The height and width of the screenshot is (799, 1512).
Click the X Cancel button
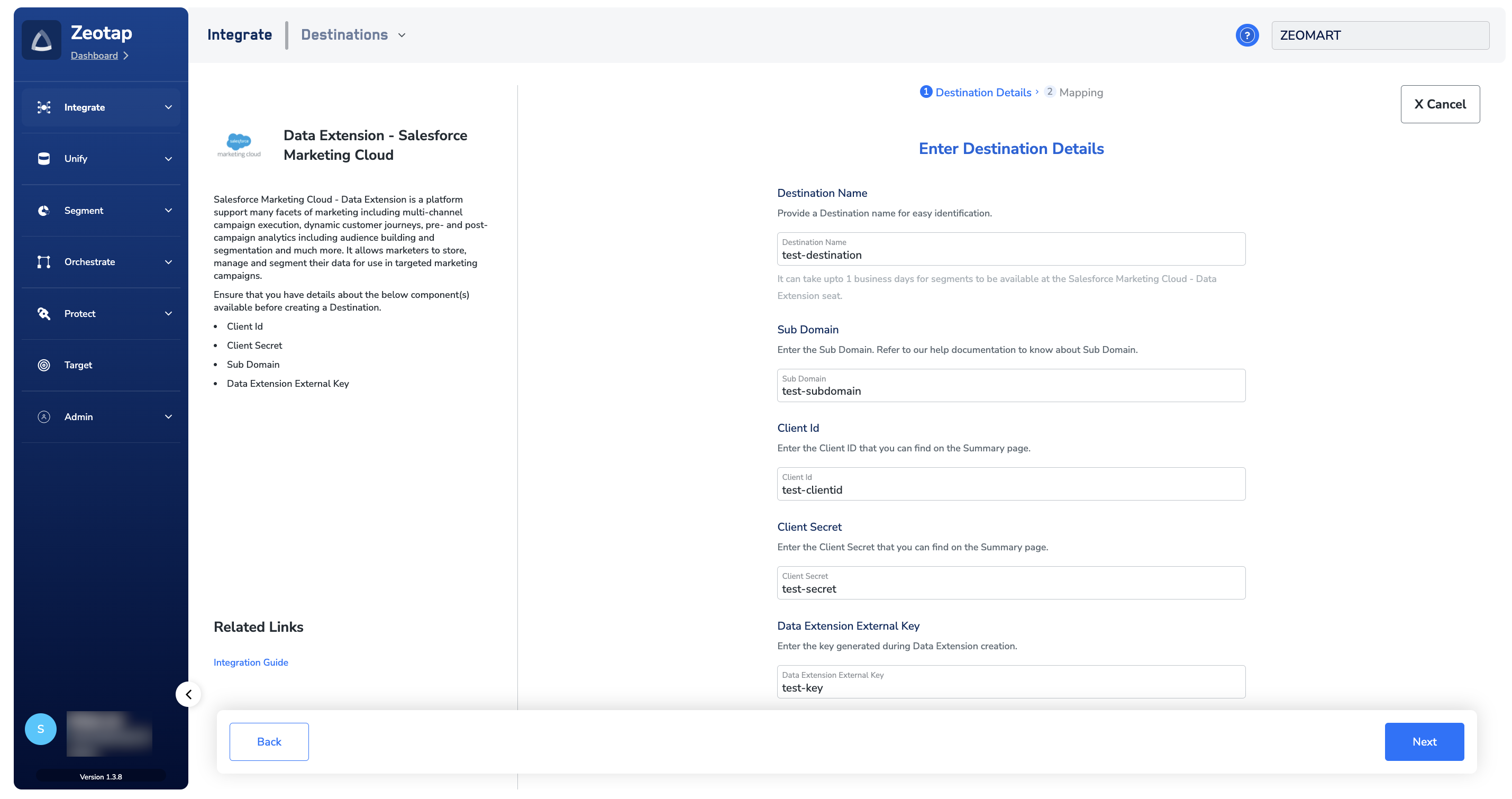(1440, 104)
